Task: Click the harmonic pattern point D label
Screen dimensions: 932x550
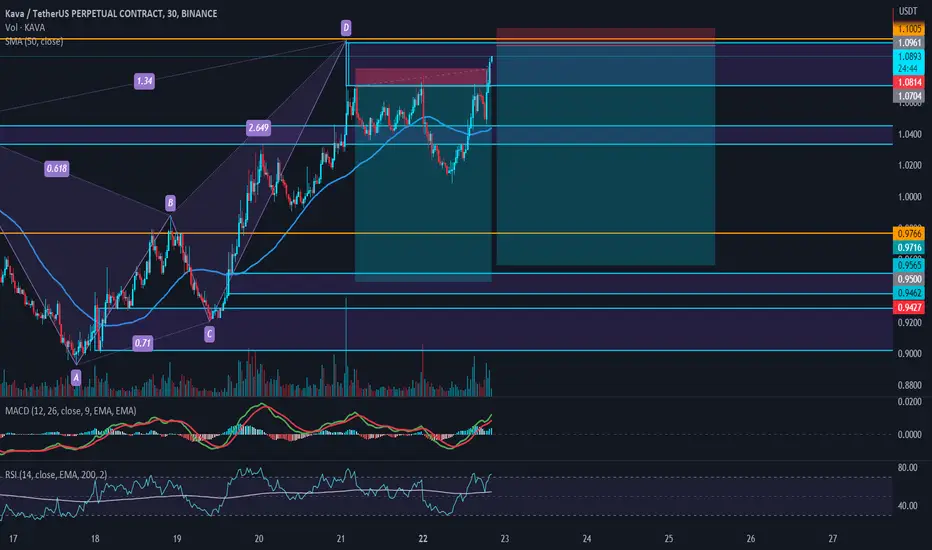Action: click(346, 27)
